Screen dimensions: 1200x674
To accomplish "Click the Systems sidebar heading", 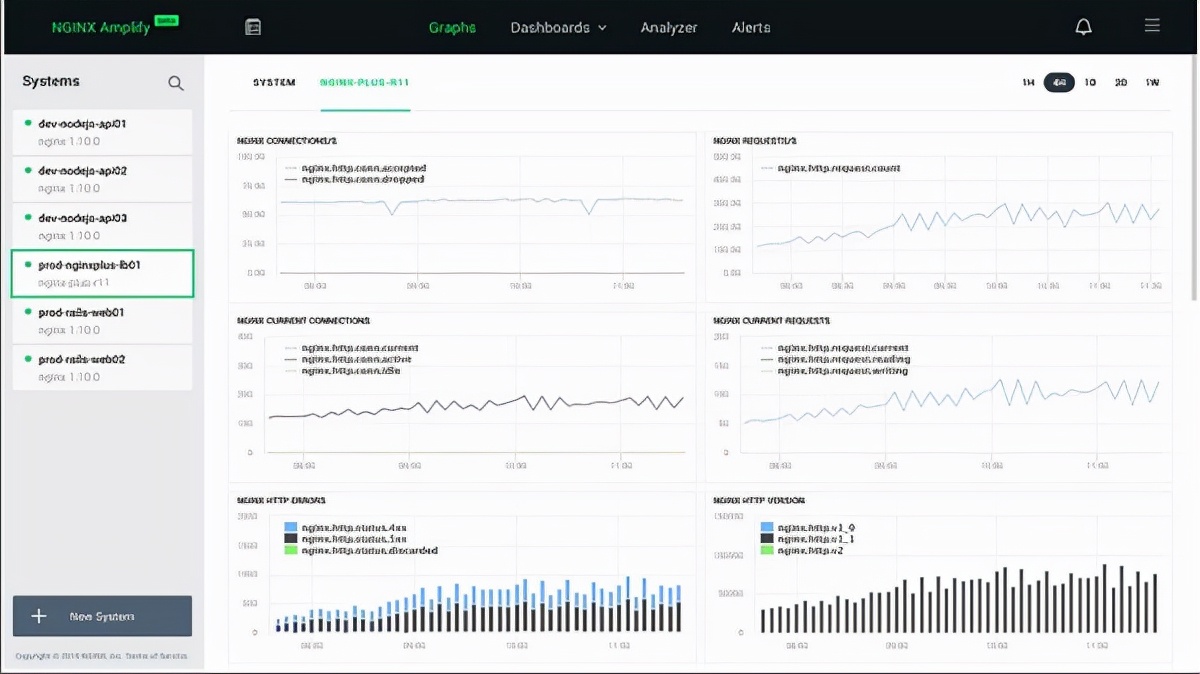I will coord(51,82).
